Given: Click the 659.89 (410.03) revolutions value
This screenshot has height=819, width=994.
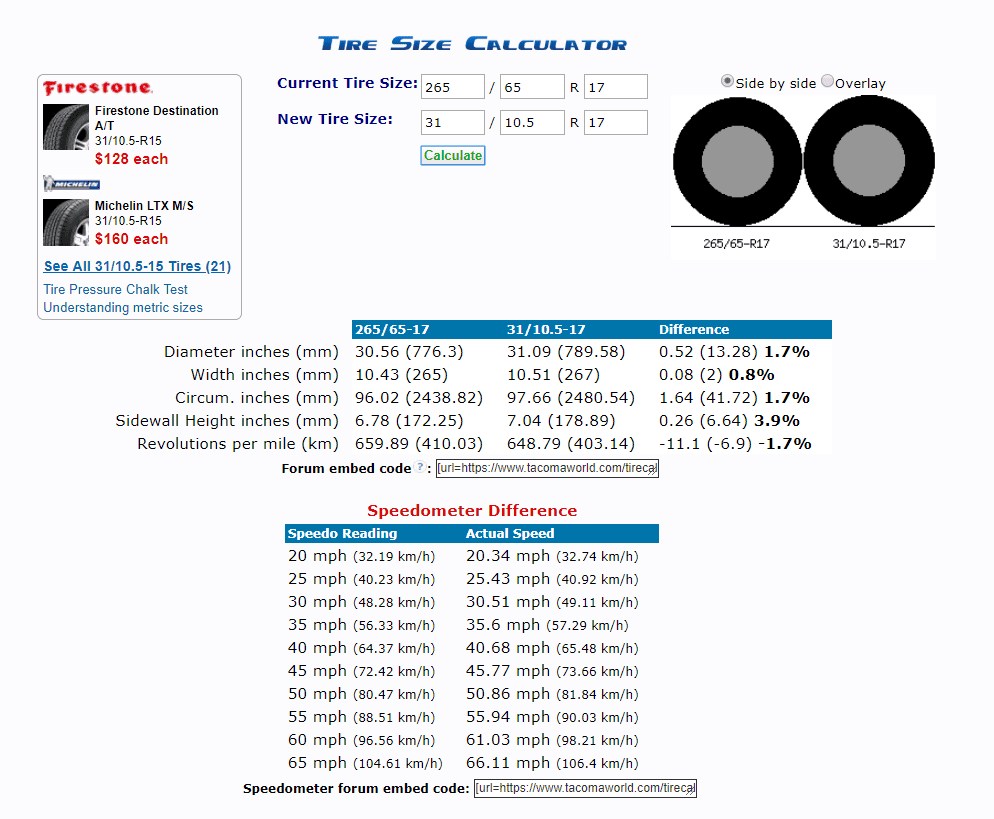Looking at the screenshot, I should pos(419,444).
